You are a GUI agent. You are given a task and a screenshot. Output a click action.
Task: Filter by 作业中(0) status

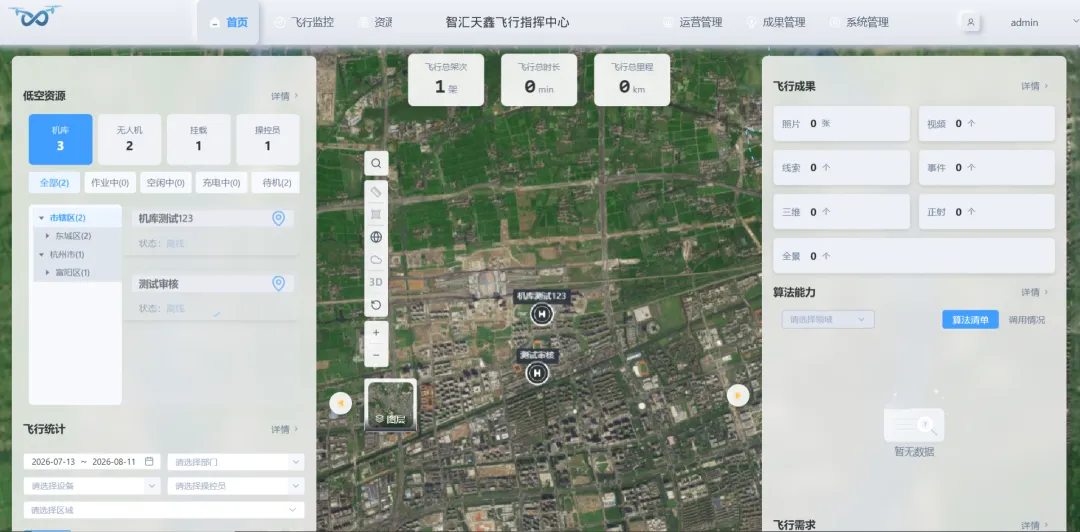pyautogui.click(x=110, y=183)
